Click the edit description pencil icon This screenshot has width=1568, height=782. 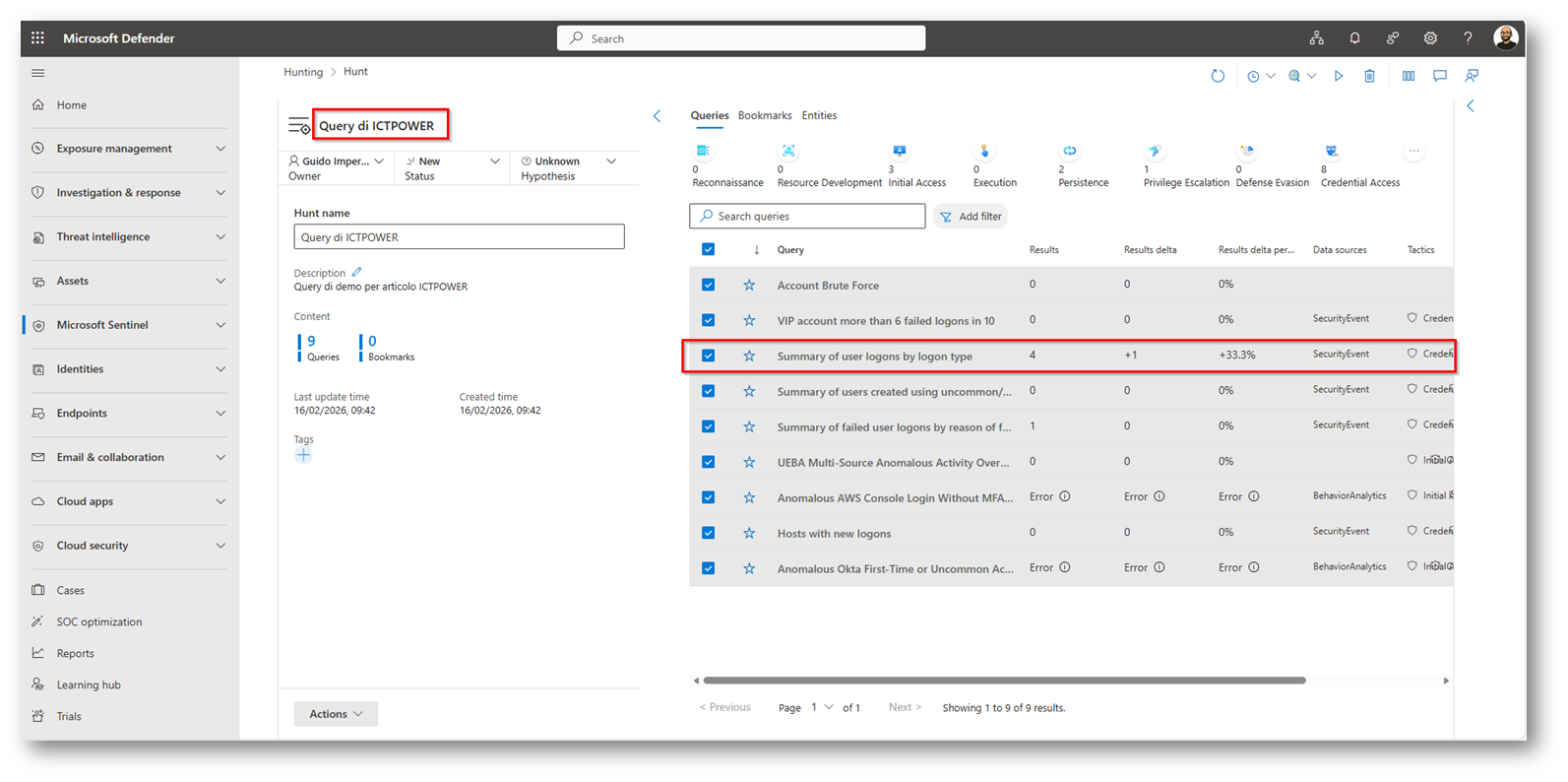tap(357, 273)
